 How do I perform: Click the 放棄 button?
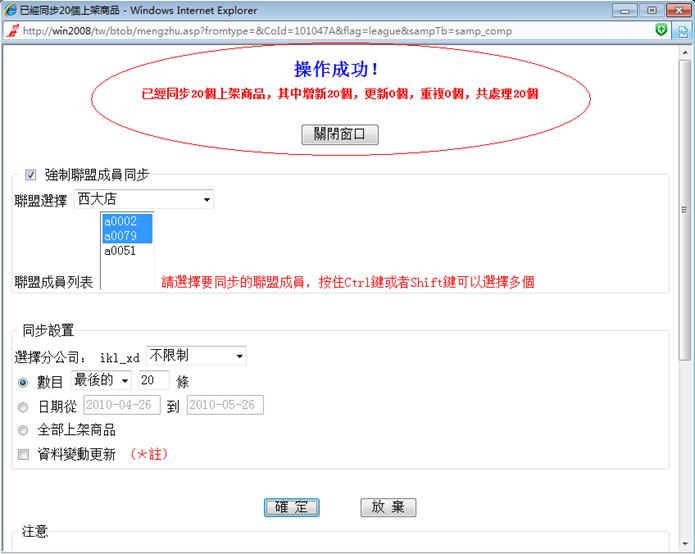point(388,507)
